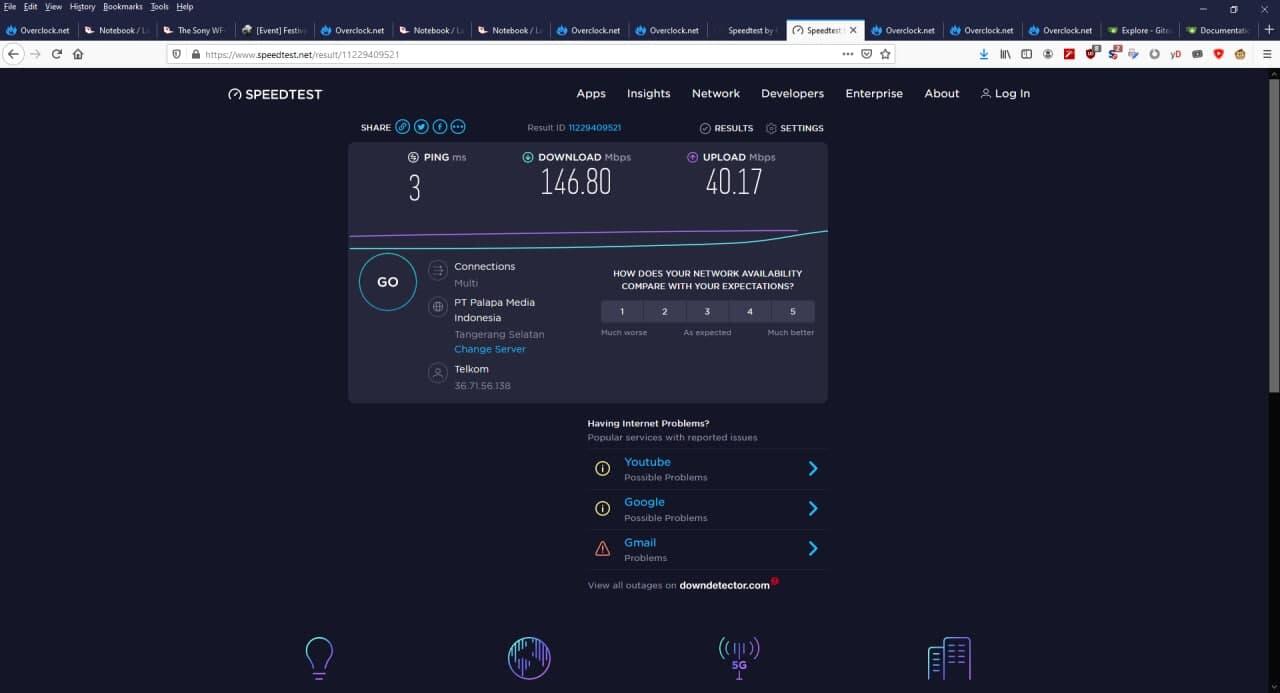The width and height of the screenshot is (1280, 693).
Task: Open the Developers navigation item
Action: coord(792,93)
